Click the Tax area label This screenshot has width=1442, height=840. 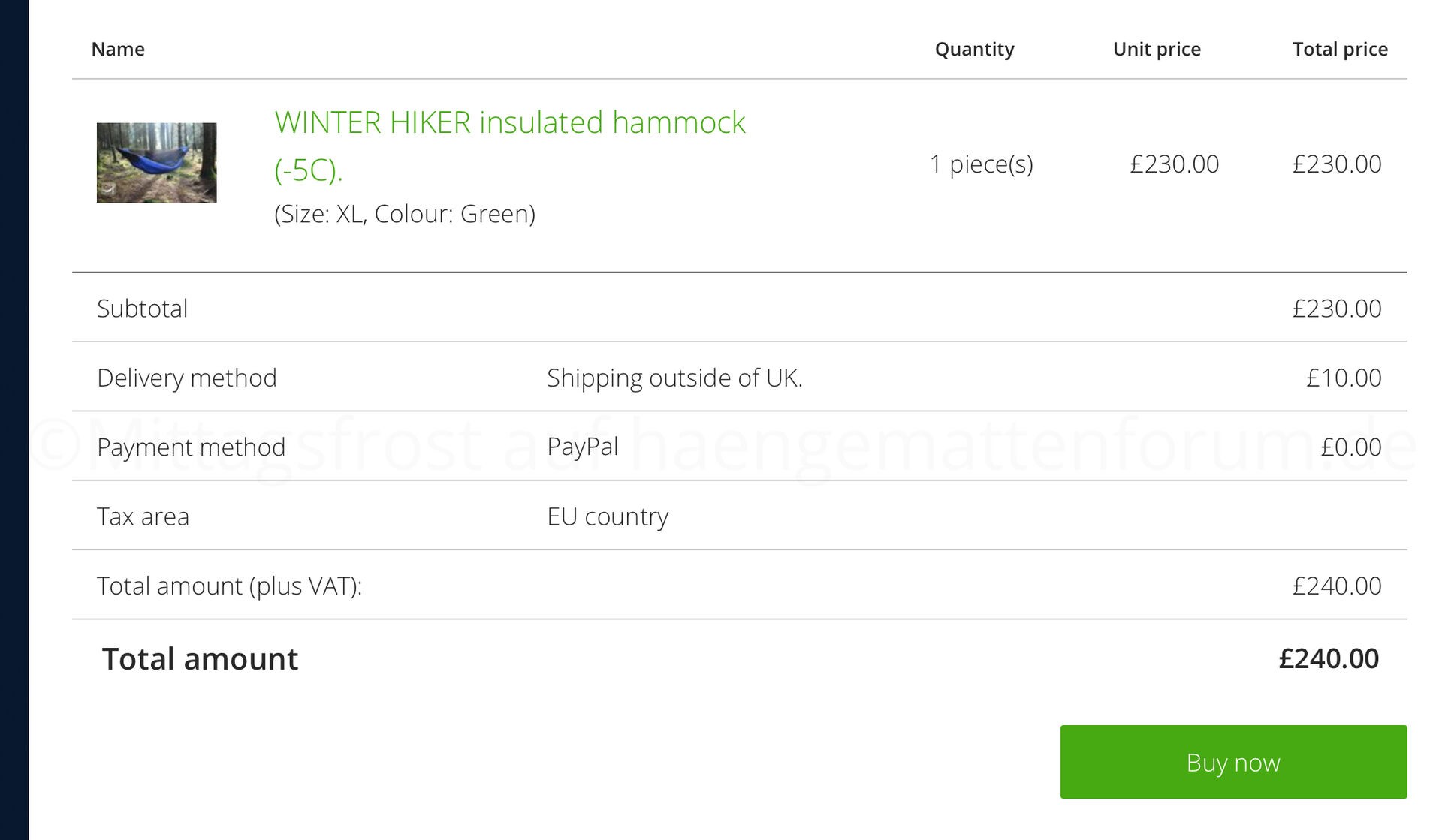click(x=143, y=516)
